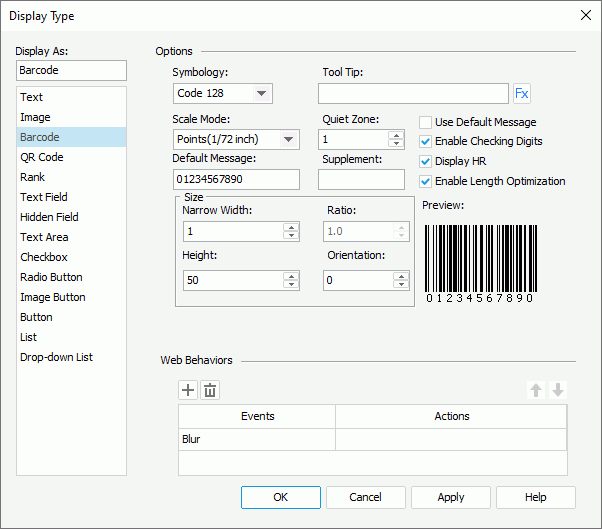The width and height of the screenshot is (602, 529).
Task: Delete web behavior using trash icon
Action: [210, 390]
